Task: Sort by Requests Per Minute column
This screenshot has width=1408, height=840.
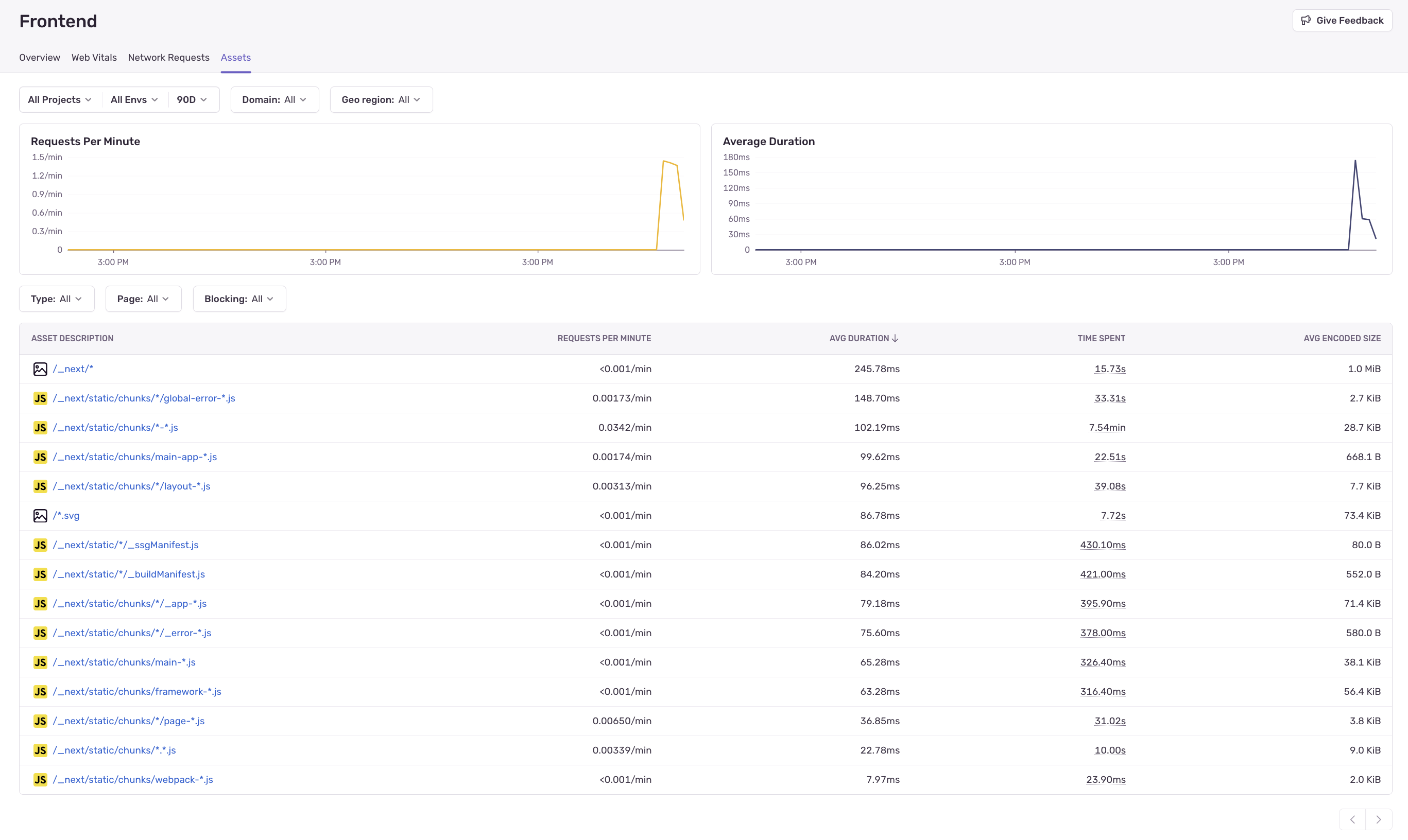Action: (x=604, y=339)
